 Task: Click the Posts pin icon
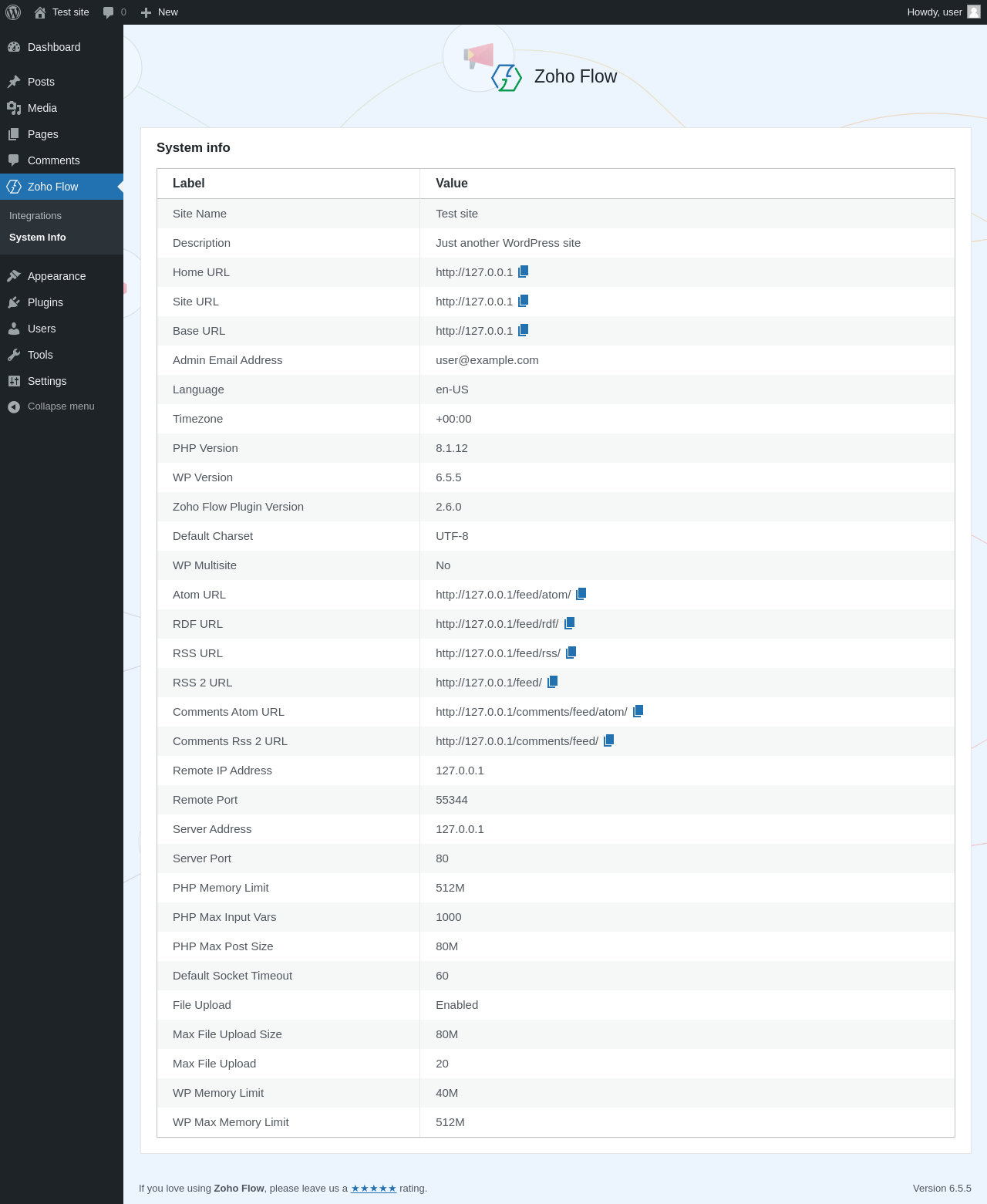point(14,82)
